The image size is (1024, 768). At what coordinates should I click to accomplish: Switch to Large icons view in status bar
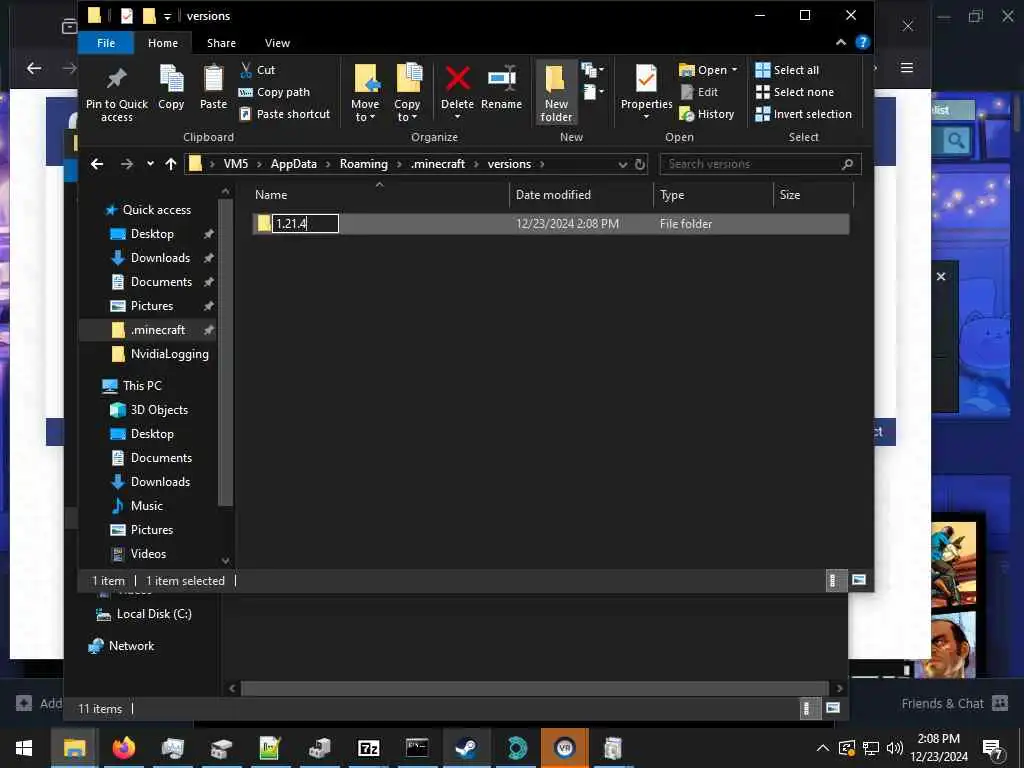tap(859, 580)
